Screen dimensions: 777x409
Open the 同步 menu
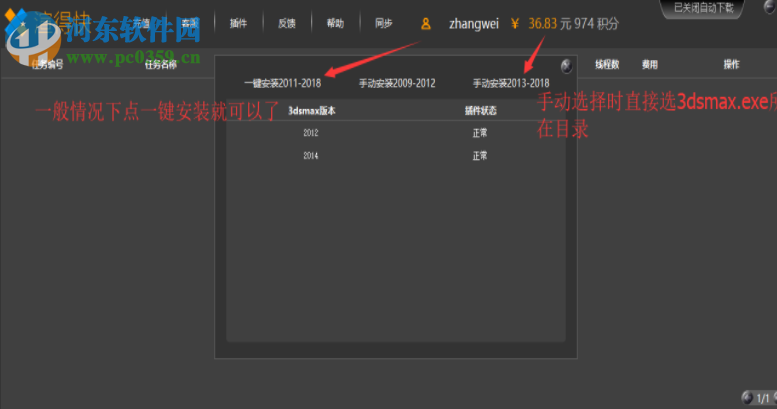click(384, 23)
